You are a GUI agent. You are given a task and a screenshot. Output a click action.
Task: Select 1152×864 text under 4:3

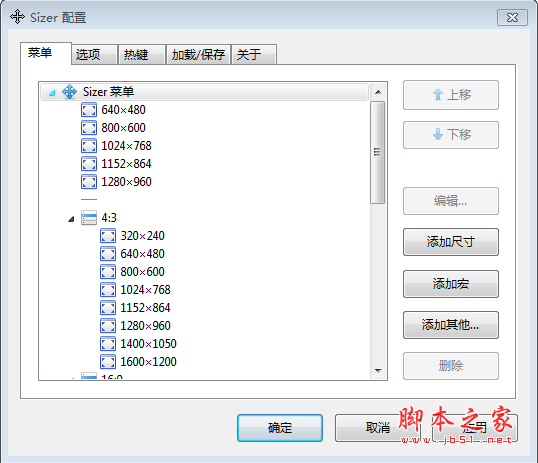pos(145,308)
